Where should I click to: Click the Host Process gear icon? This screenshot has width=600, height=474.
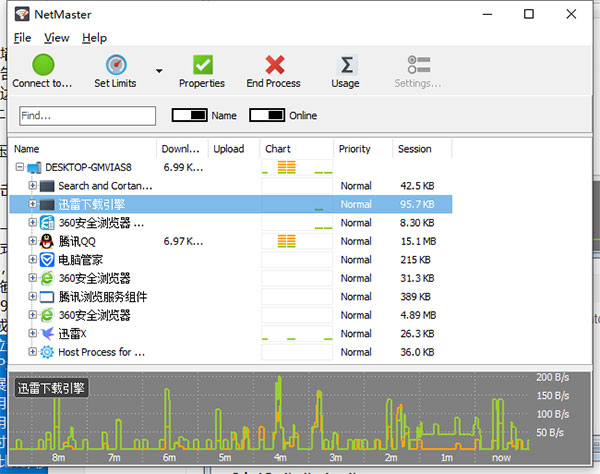(47, 352)
